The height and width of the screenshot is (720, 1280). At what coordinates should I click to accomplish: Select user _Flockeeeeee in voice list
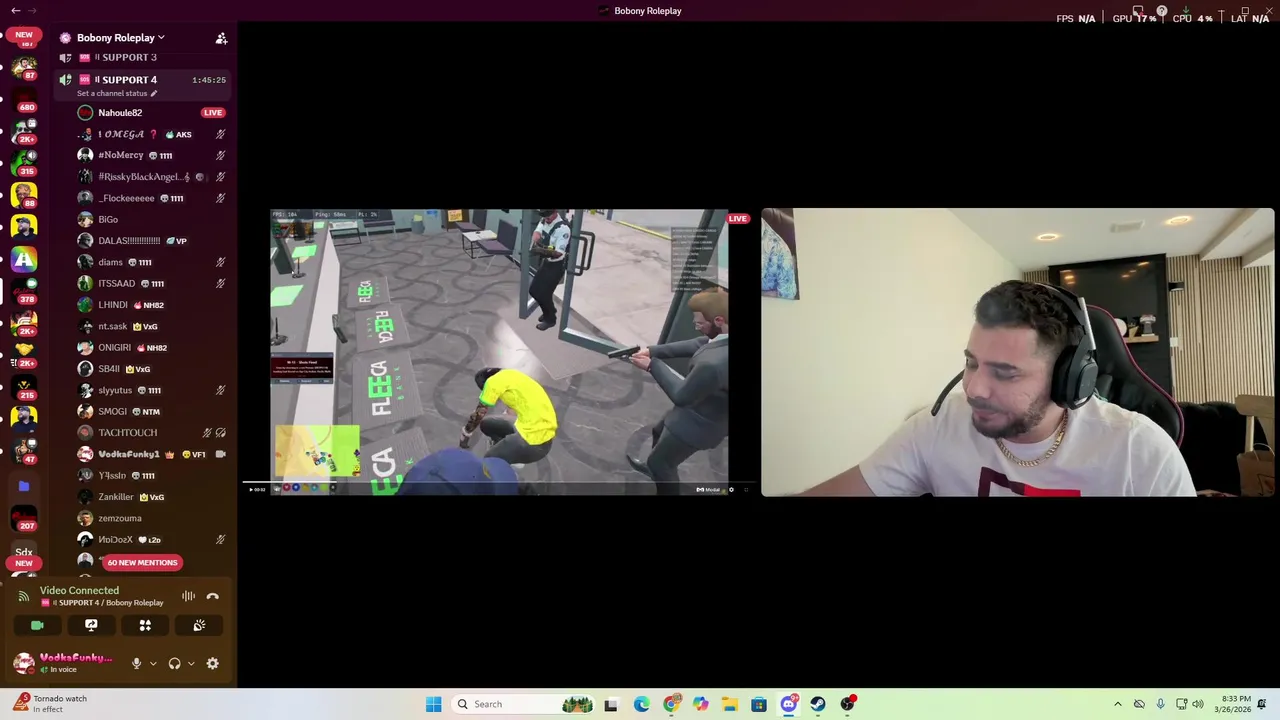[x=150, y=198]
